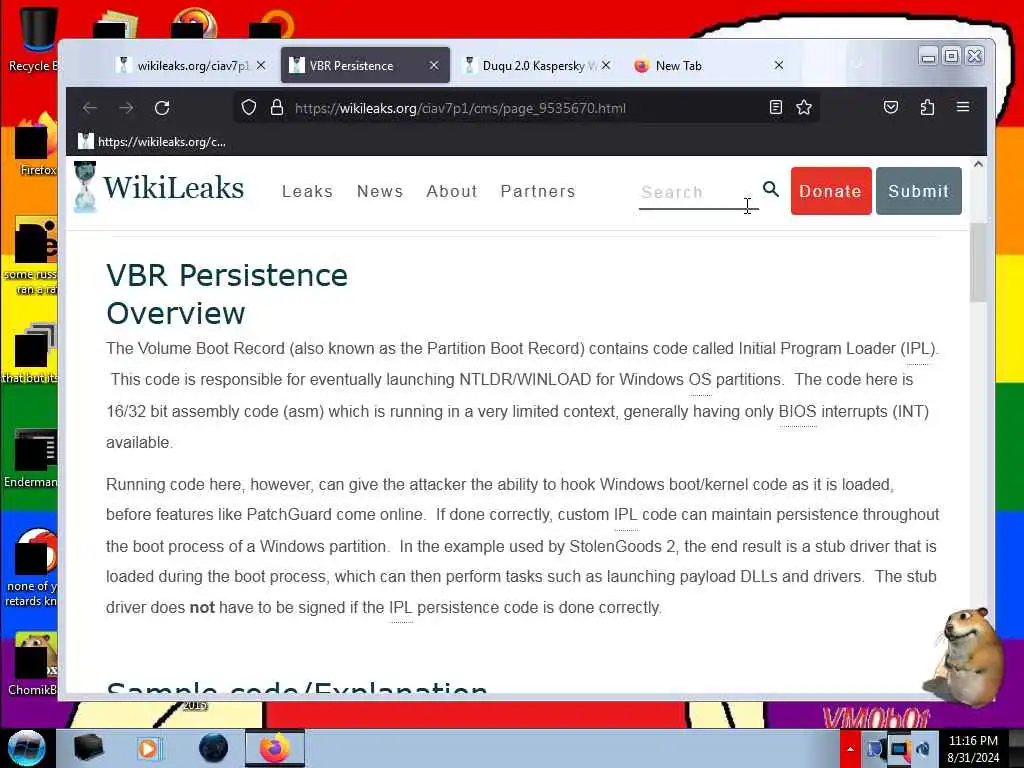
Task: Close the Duqu 2.0 Kaspersky tab
Action: 606,65
